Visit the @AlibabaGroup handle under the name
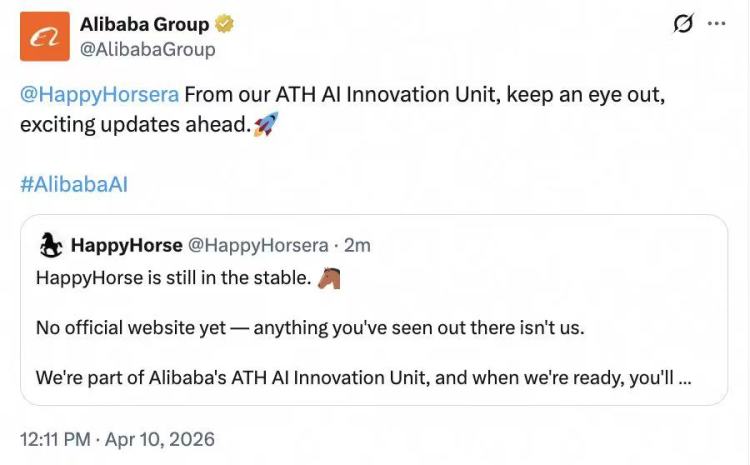 point(148,48)
